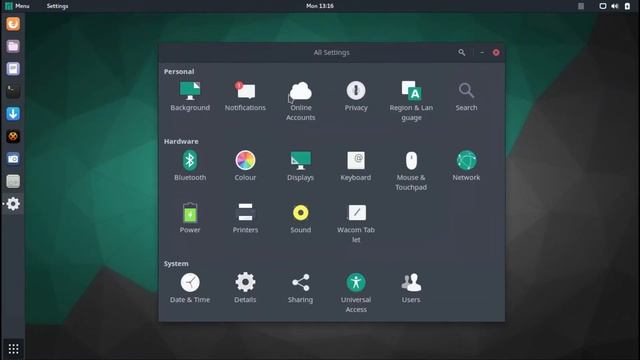Click the magnifier in All Settings title bar
This screenshot has height=360, width=640.
tap(462, 52)
